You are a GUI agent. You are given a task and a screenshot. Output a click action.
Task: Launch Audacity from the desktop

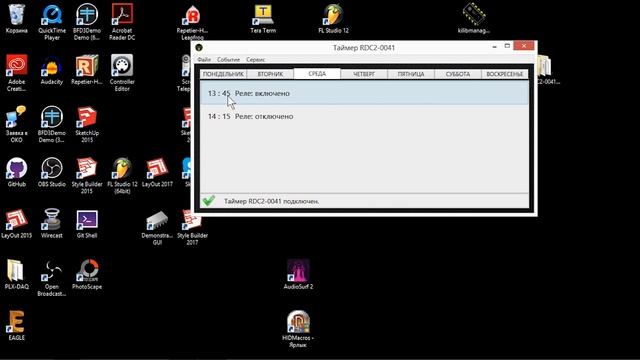coord(52,67)
